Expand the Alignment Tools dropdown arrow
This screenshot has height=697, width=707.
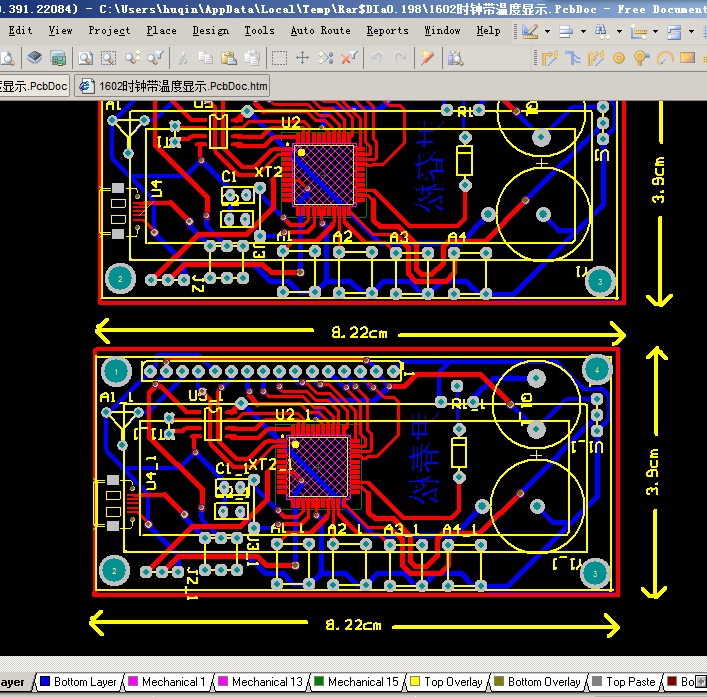[x=583, y=32]
